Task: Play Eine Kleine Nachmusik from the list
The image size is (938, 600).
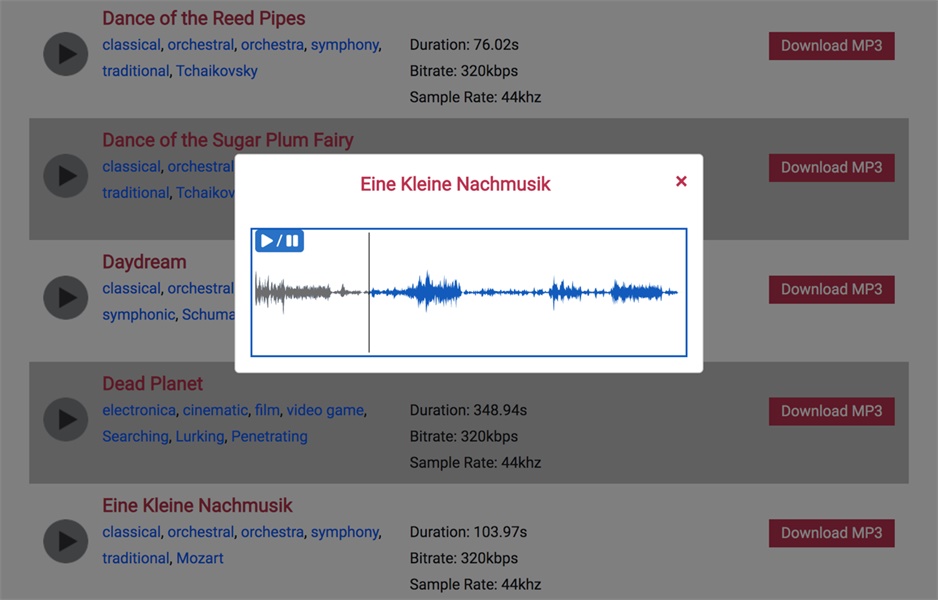Action: [x=66, y=542]
